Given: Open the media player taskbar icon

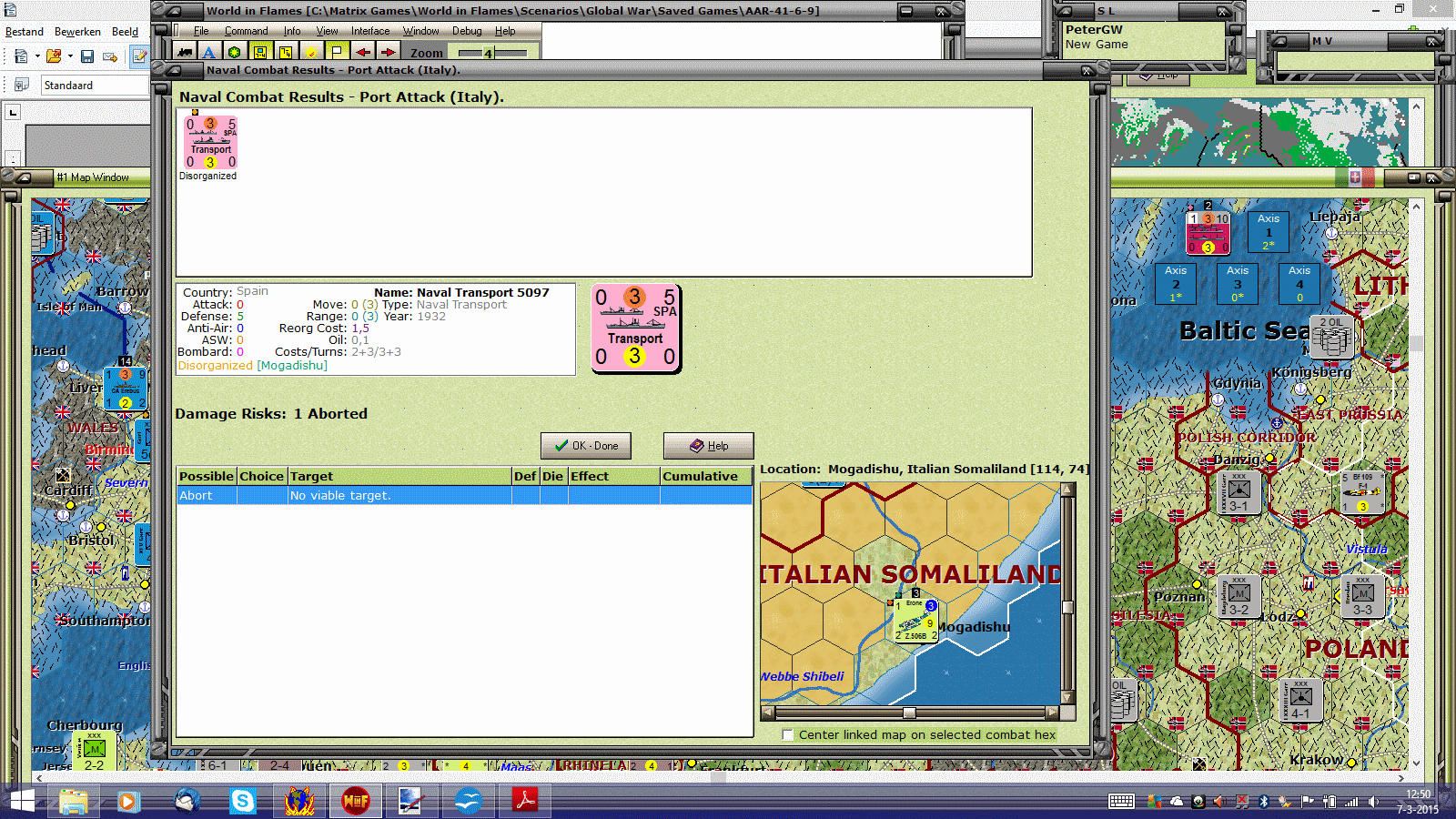Looking at the screenshot, I should [128, 801].
